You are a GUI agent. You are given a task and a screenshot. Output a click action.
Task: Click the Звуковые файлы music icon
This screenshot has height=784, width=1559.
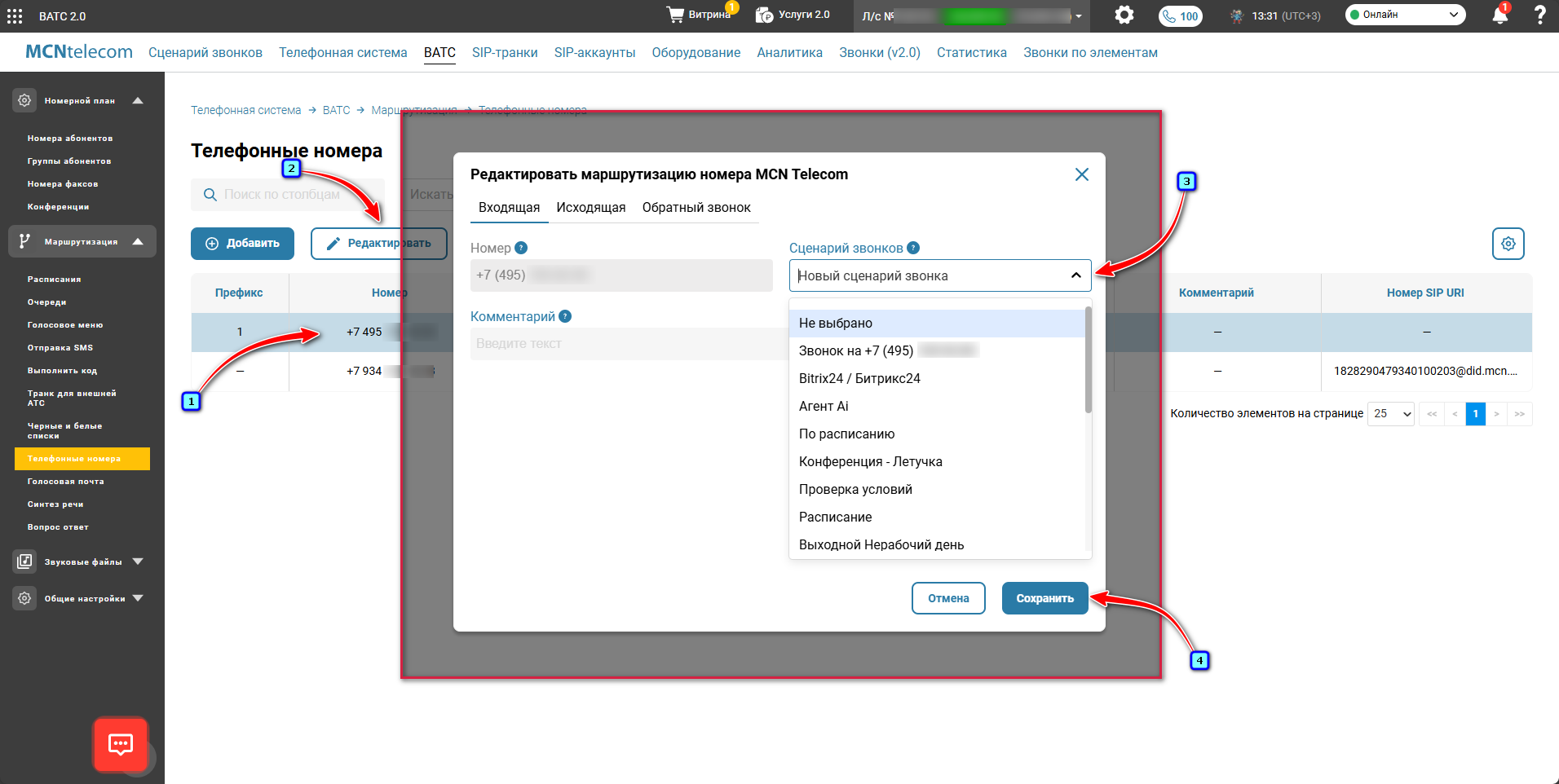[24, 562]
